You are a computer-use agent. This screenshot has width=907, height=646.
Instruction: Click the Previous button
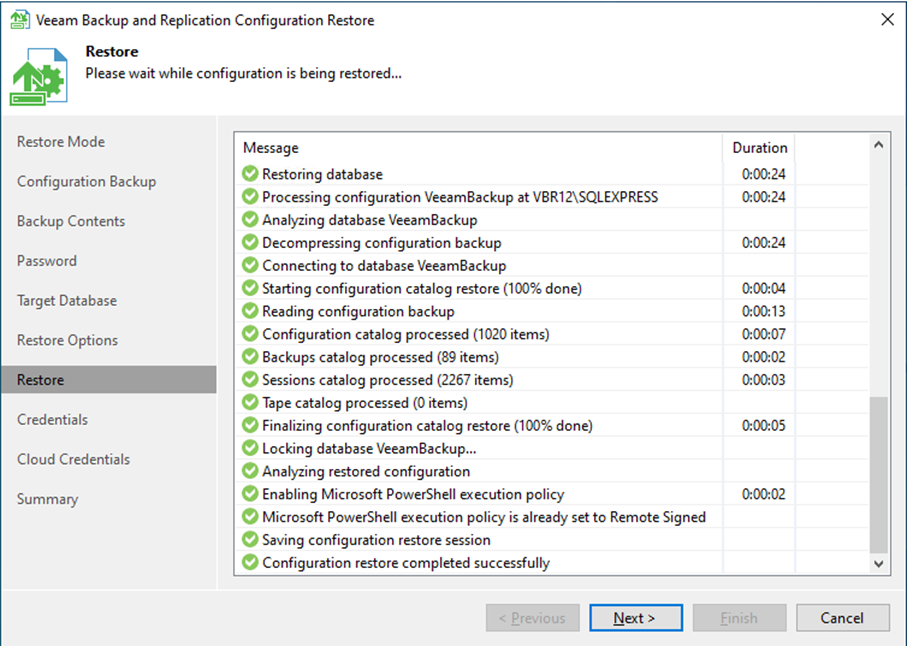tap(533, 618)
